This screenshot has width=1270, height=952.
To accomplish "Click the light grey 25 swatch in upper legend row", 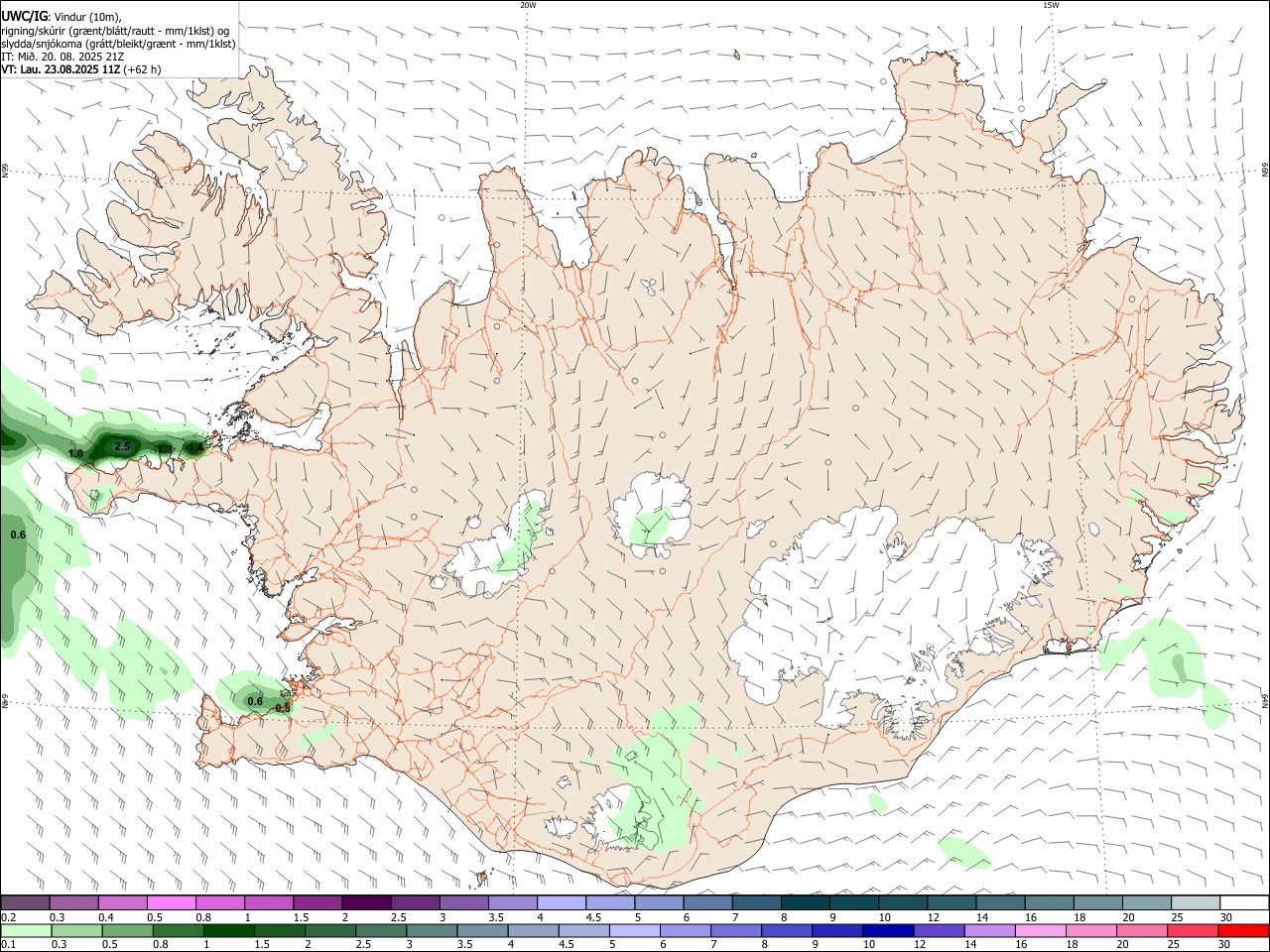I will (x=1196, y=903).
